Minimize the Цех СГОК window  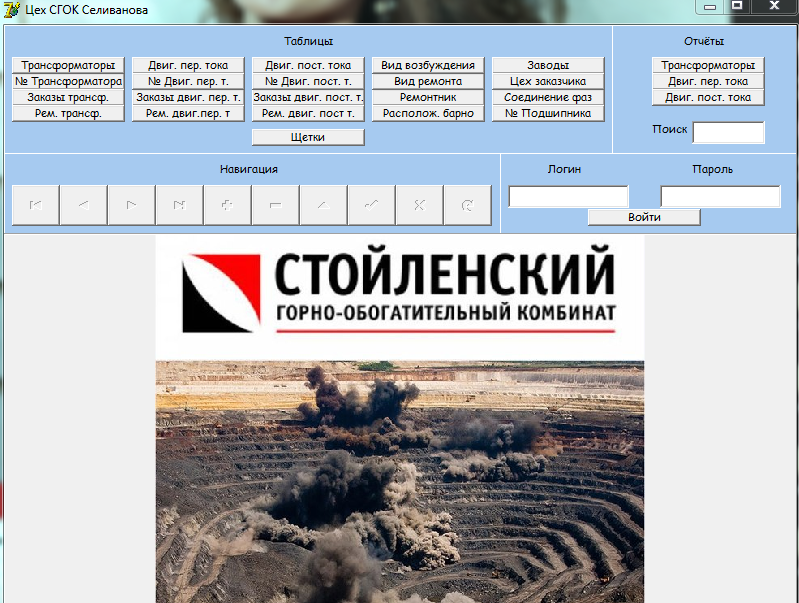click(710, 7)
